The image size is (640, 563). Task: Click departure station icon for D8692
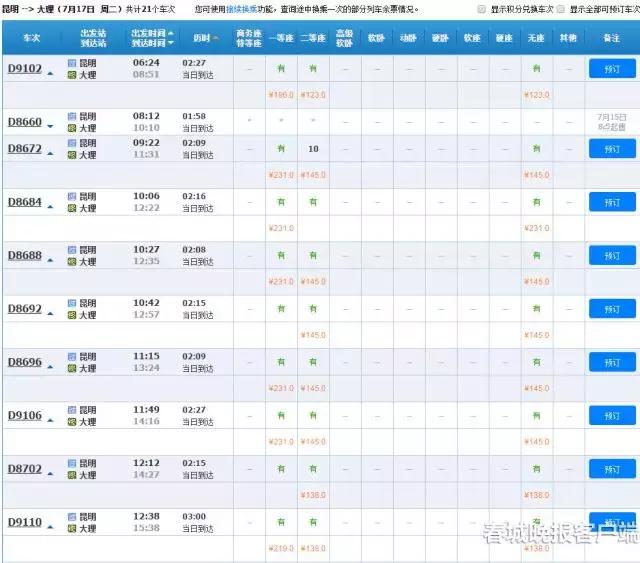72,303
